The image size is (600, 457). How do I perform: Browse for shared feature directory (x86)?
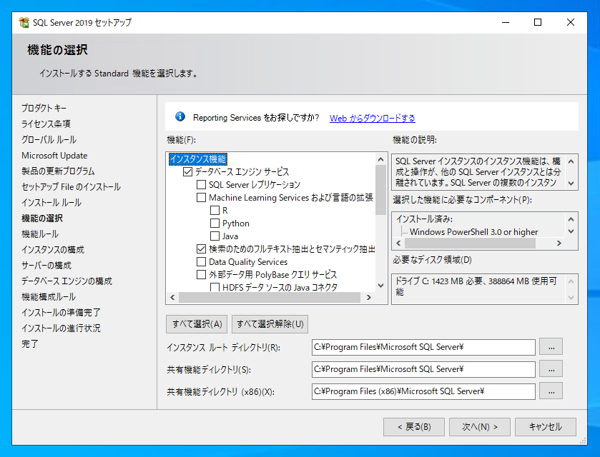(x=551, y=392)
